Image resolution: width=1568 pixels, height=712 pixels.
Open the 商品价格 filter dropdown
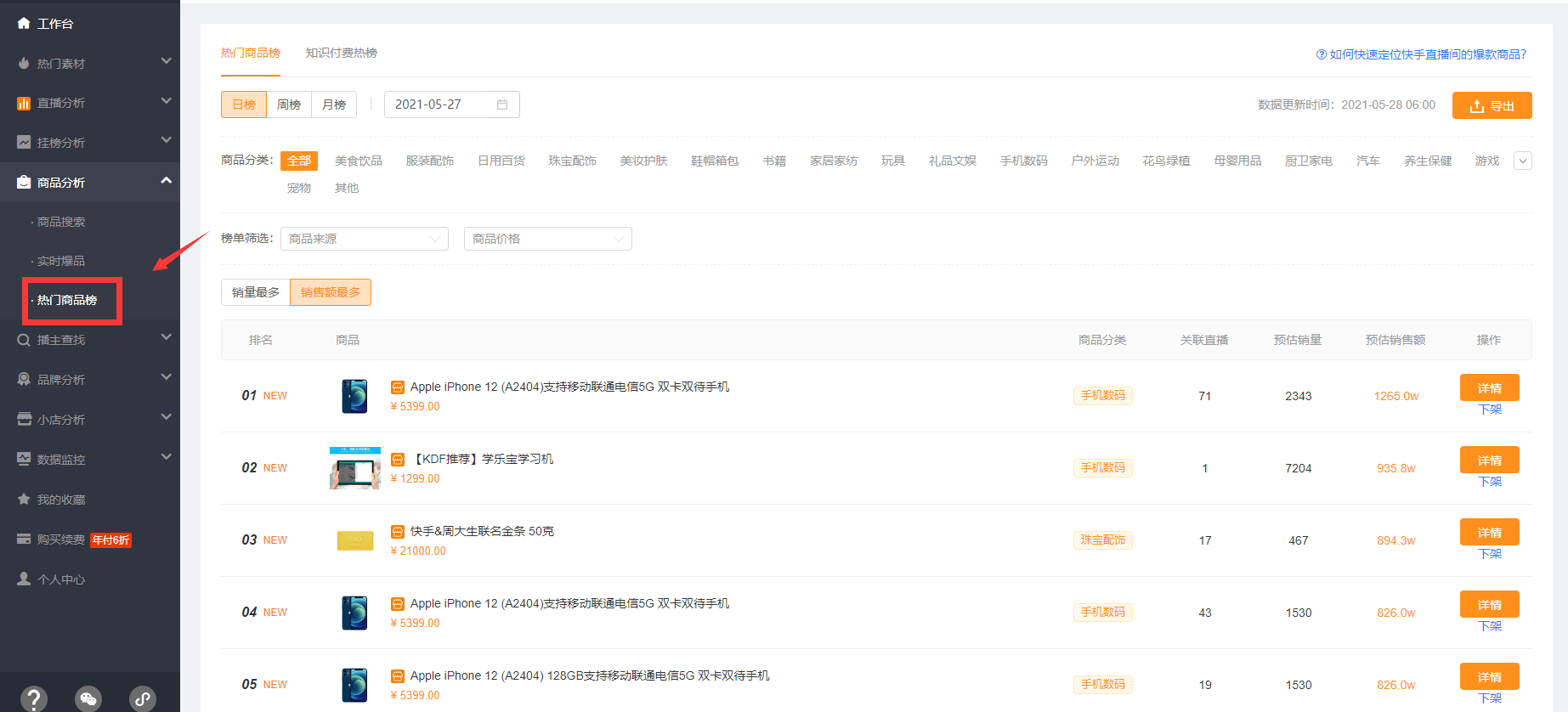point(548,239)
